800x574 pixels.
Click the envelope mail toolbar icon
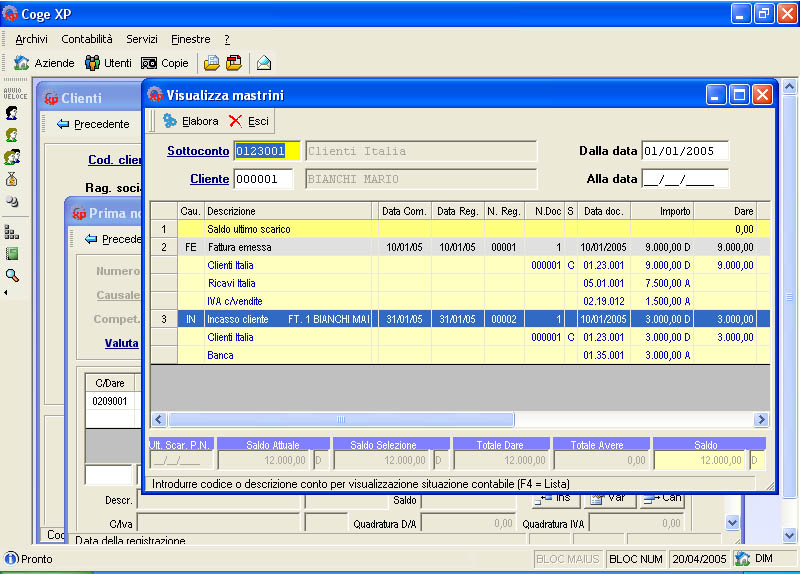(x=264, y=63)
